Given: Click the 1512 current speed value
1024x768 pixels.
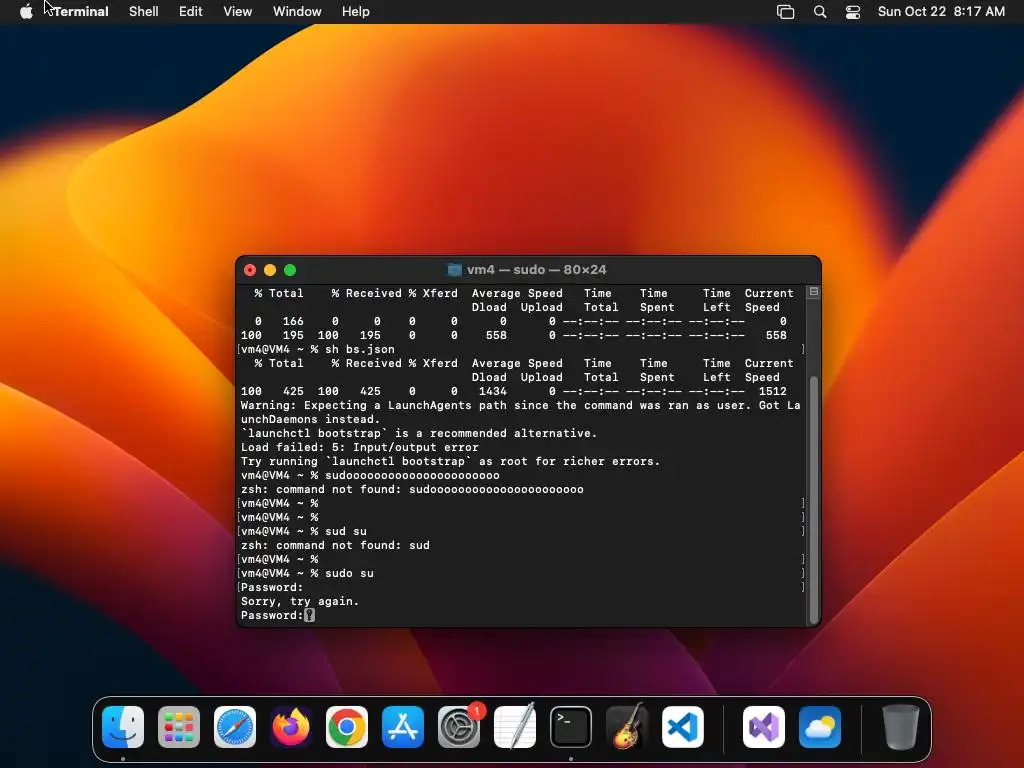Looking at the screenshot, I should pyautogui.click(x=773, y=391).
